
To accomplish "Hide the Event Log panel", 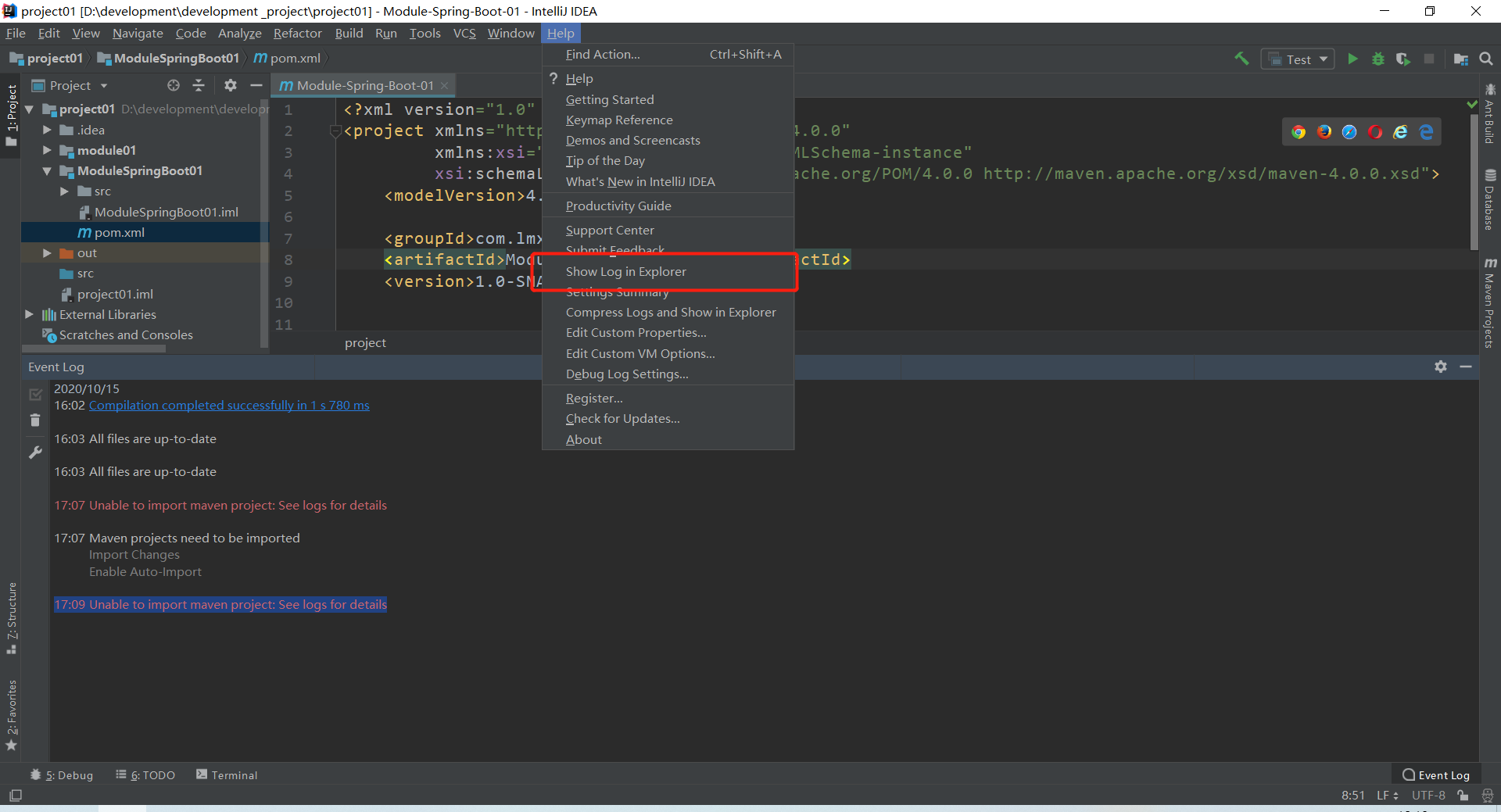I will coord(1466,367).
